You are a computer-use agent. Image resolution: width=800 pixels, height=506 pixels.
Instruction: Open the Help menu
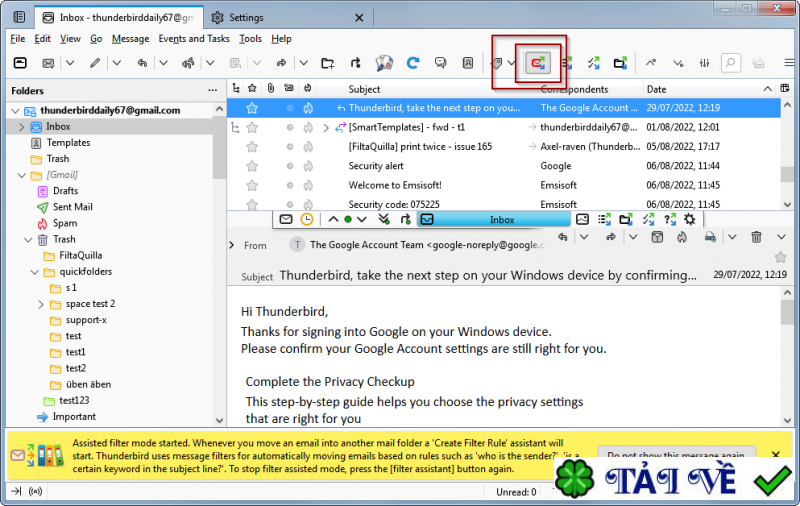(x=281, y=39)
